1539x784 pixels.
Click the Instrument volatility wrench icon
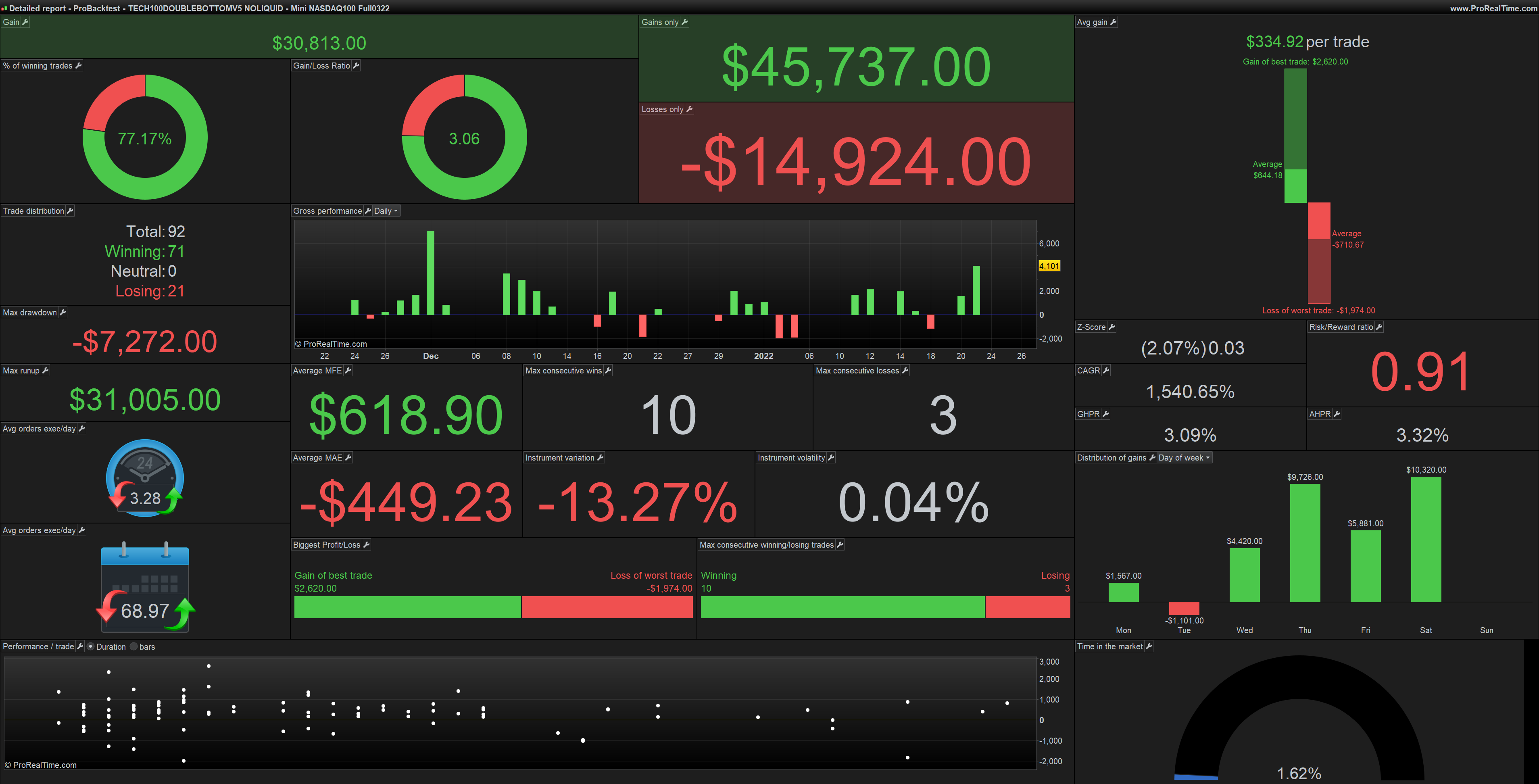(831, 458)
